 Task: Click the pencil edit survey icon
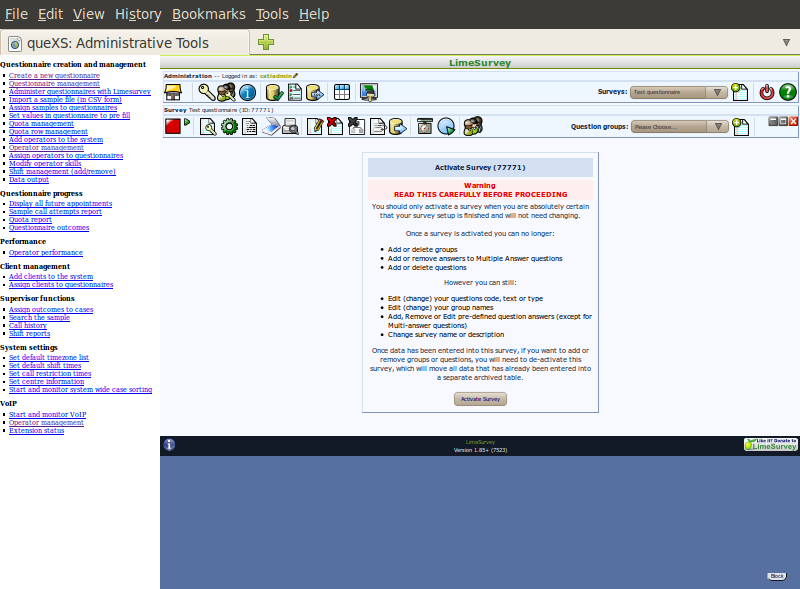pyautogui.click(x=314, y=126)
